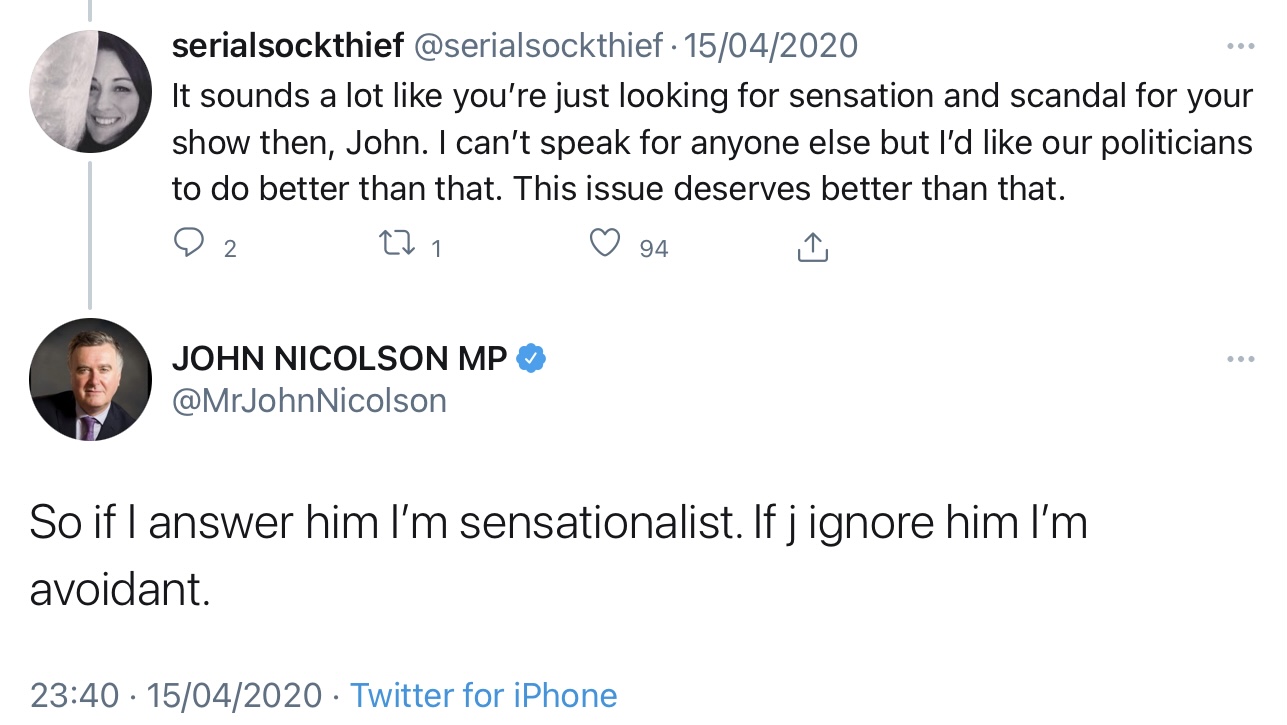This screenshot has height=725, width=1287.
Task: View the 94 likes count
Action: tap(654, 248)
